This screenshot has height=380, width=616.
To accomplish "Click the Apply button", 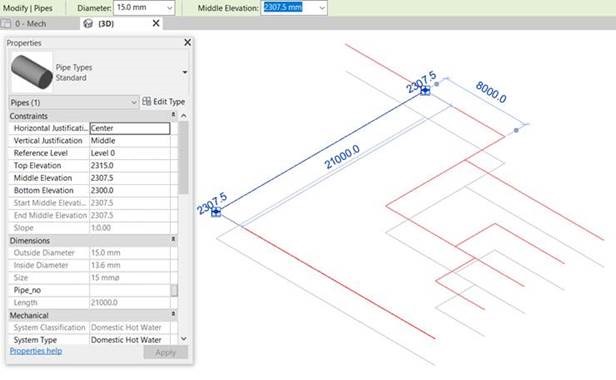I will [x=165, y=352].
